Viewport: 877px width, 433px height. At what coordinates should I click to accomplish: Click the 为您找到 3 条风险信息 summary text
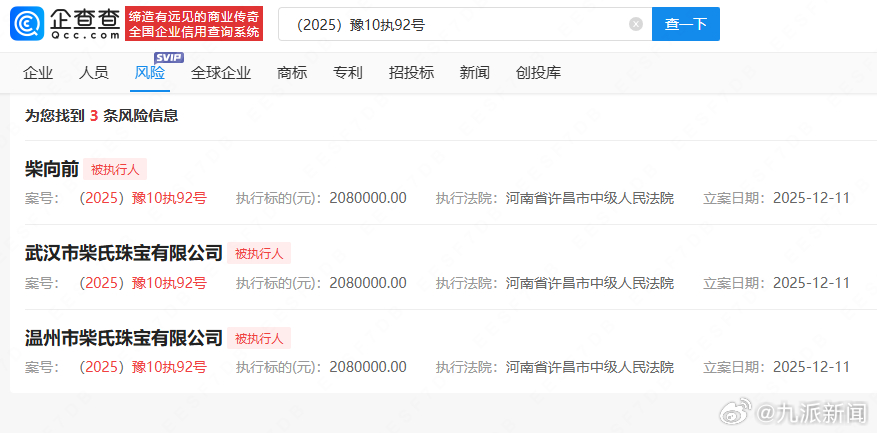pos(101,116)
